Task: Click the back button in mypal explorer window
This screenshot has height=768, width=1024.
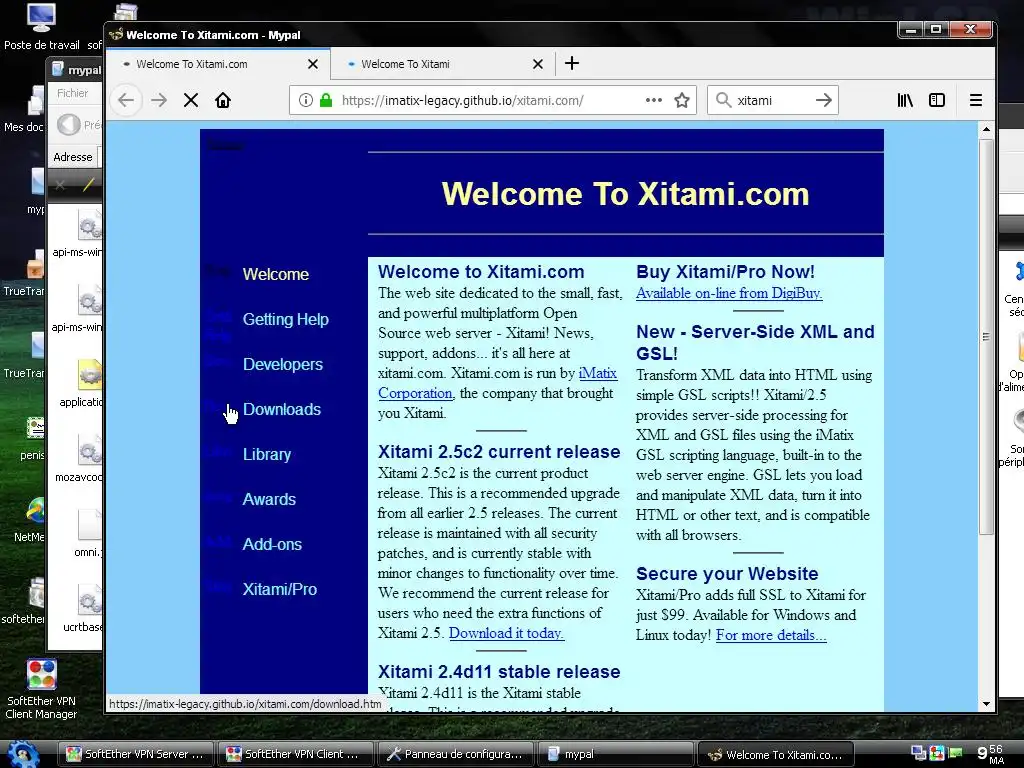Action: pos(69,125)
